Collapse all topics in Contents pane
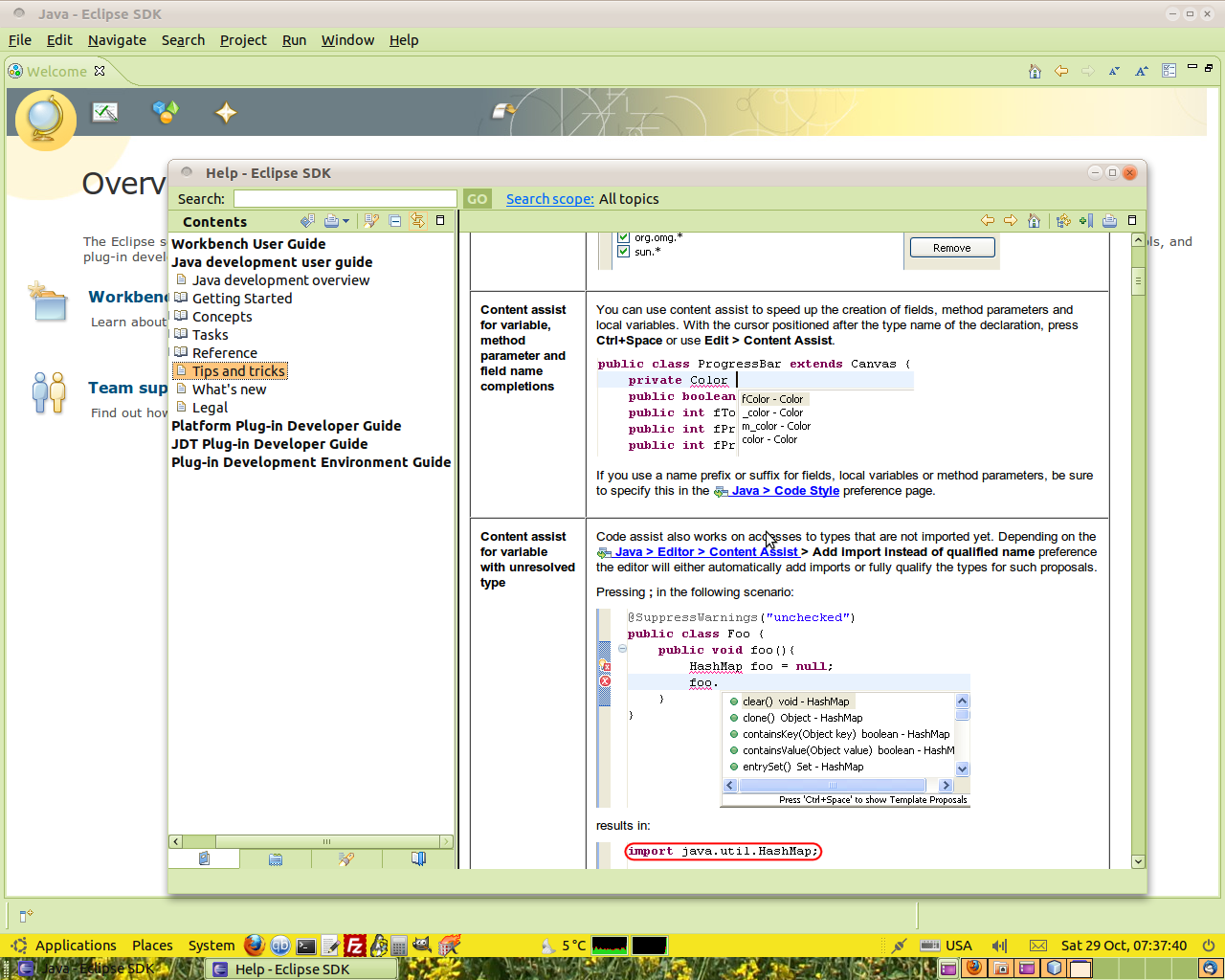The height and width of the screenshot is (980, 1225). coord(395,221)
